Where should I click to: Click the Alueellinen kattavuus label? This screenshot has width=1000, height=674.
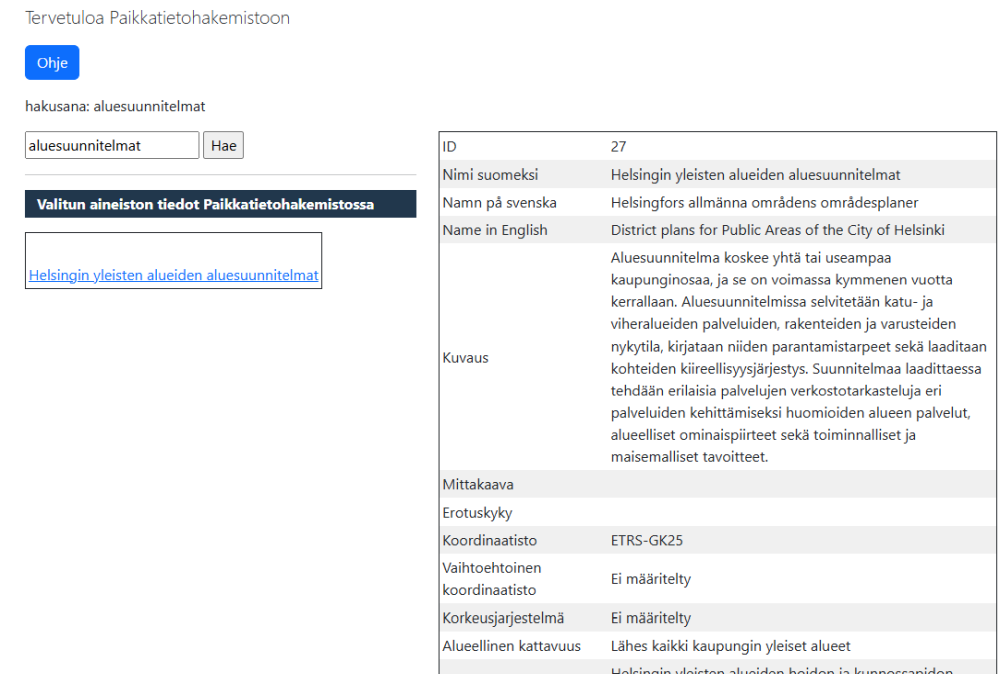click(x=511, y=646)
